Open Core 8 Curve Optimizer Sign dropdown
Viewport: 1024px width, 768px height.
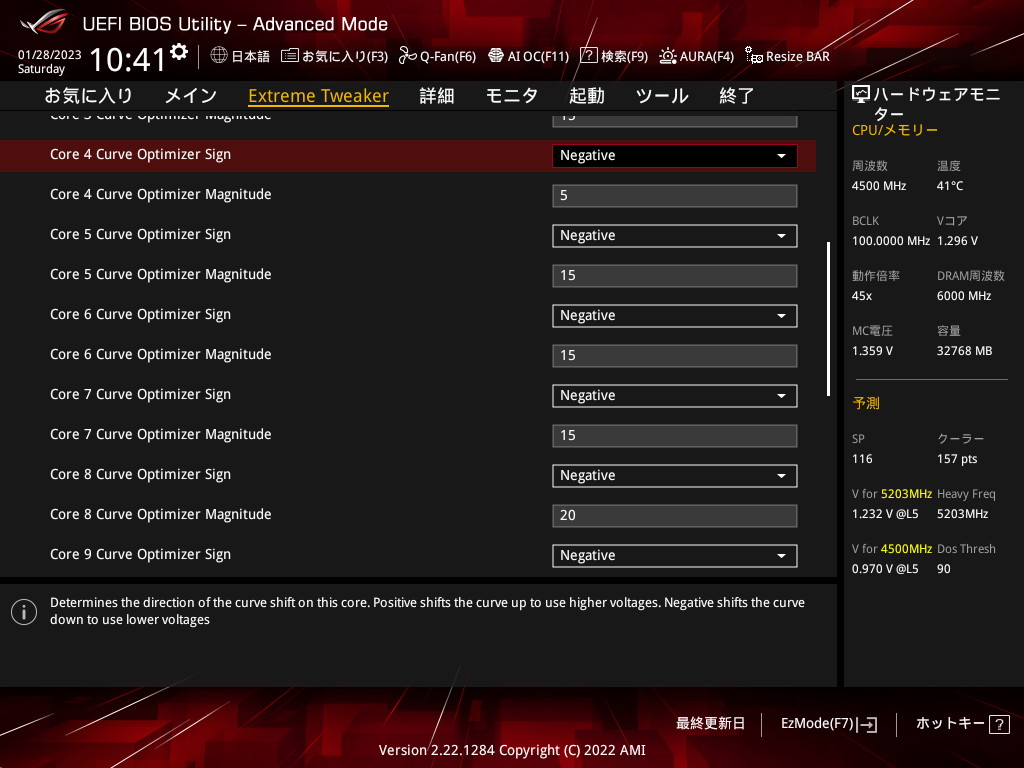click(x=675, y=475)
